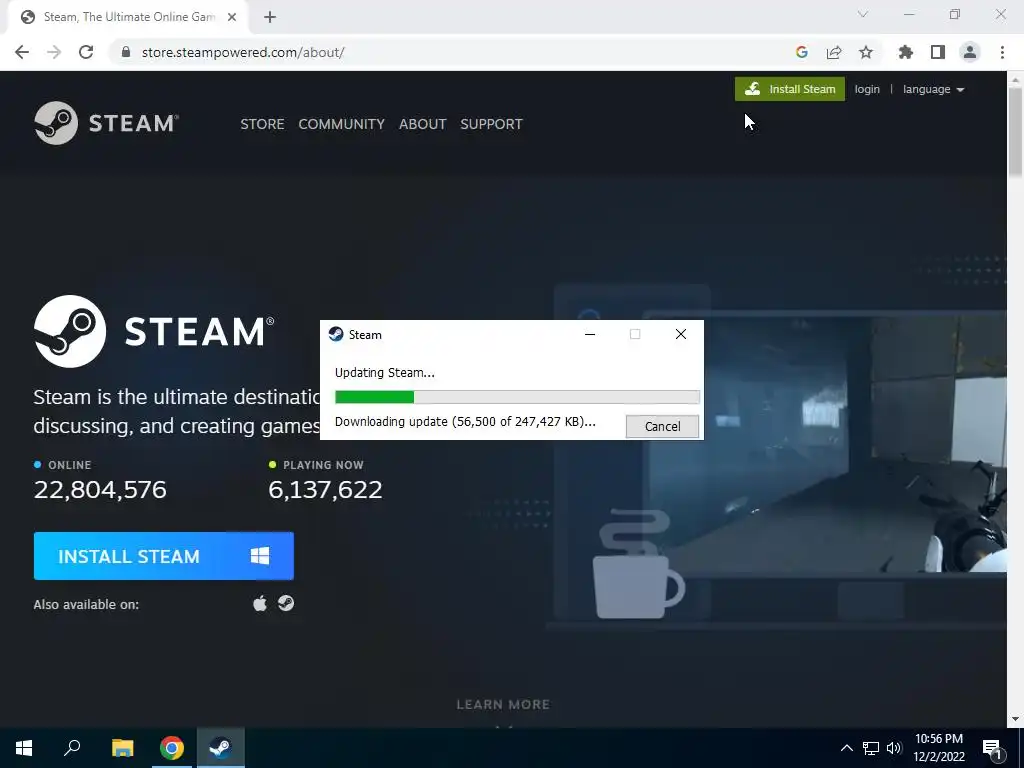Screen dimensions: 1024x768
Task: Open the STORE menu
Action: [x=262, y=124]
